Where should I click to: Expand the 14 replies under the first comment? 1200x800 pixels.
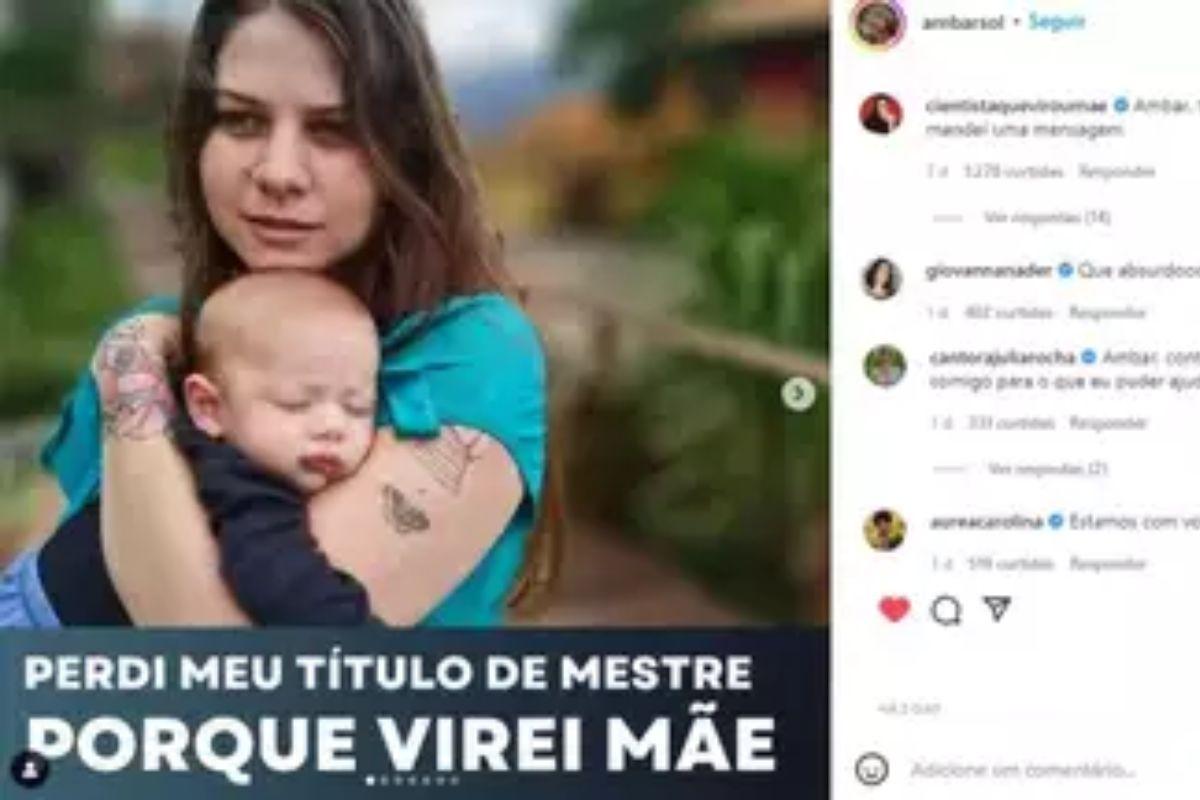pos(1033,217)
